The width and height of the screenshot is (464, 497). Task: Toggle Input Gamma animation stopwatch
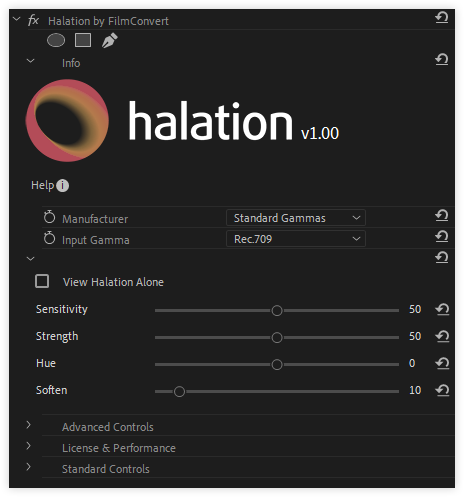(x=49, y=238)
